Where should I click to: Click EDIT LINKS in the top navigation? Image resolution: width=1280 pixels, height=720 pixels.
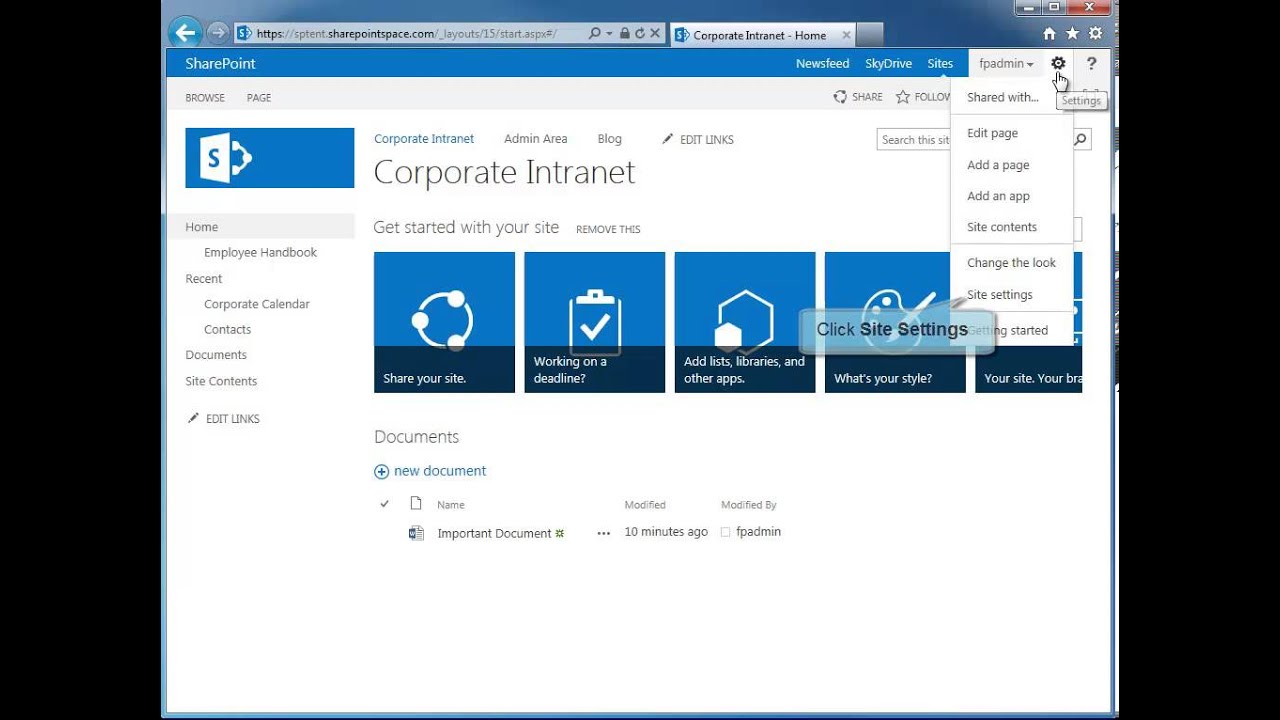pyautogui.click(x=698, y=139)
